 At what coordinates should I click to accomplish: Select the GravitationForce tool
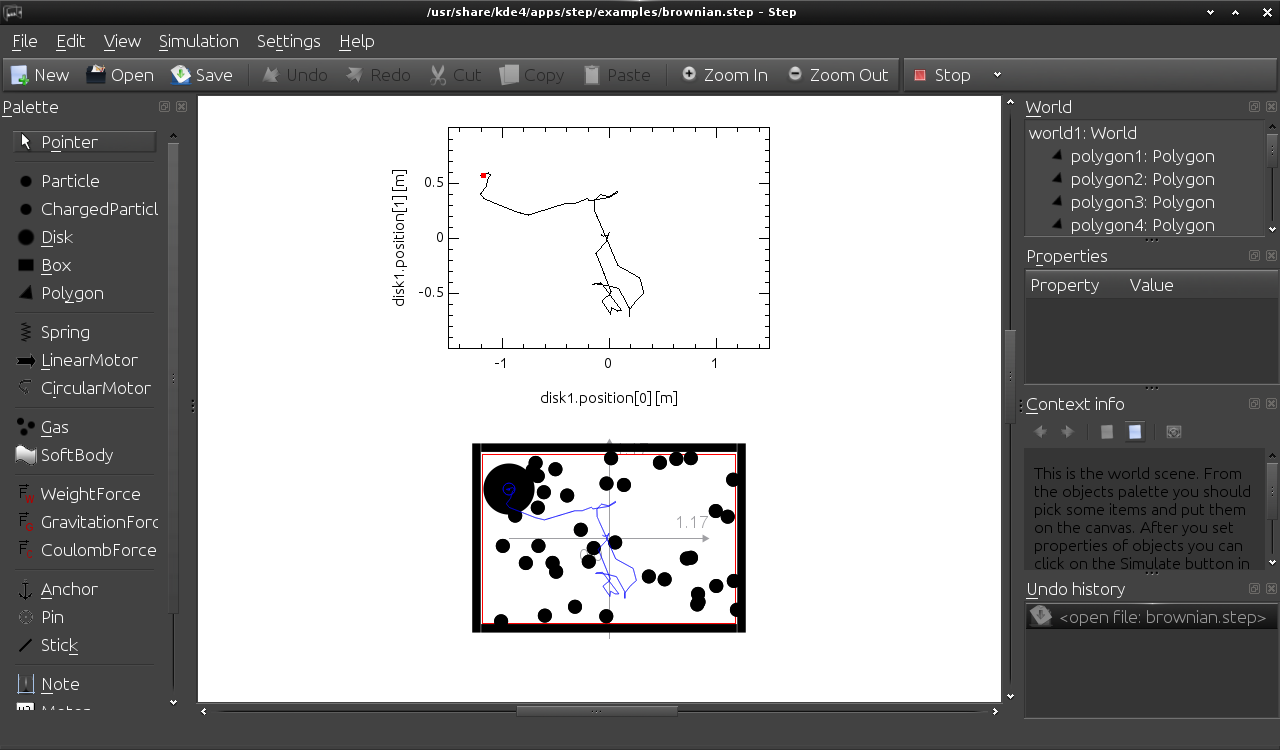[85, 522]
